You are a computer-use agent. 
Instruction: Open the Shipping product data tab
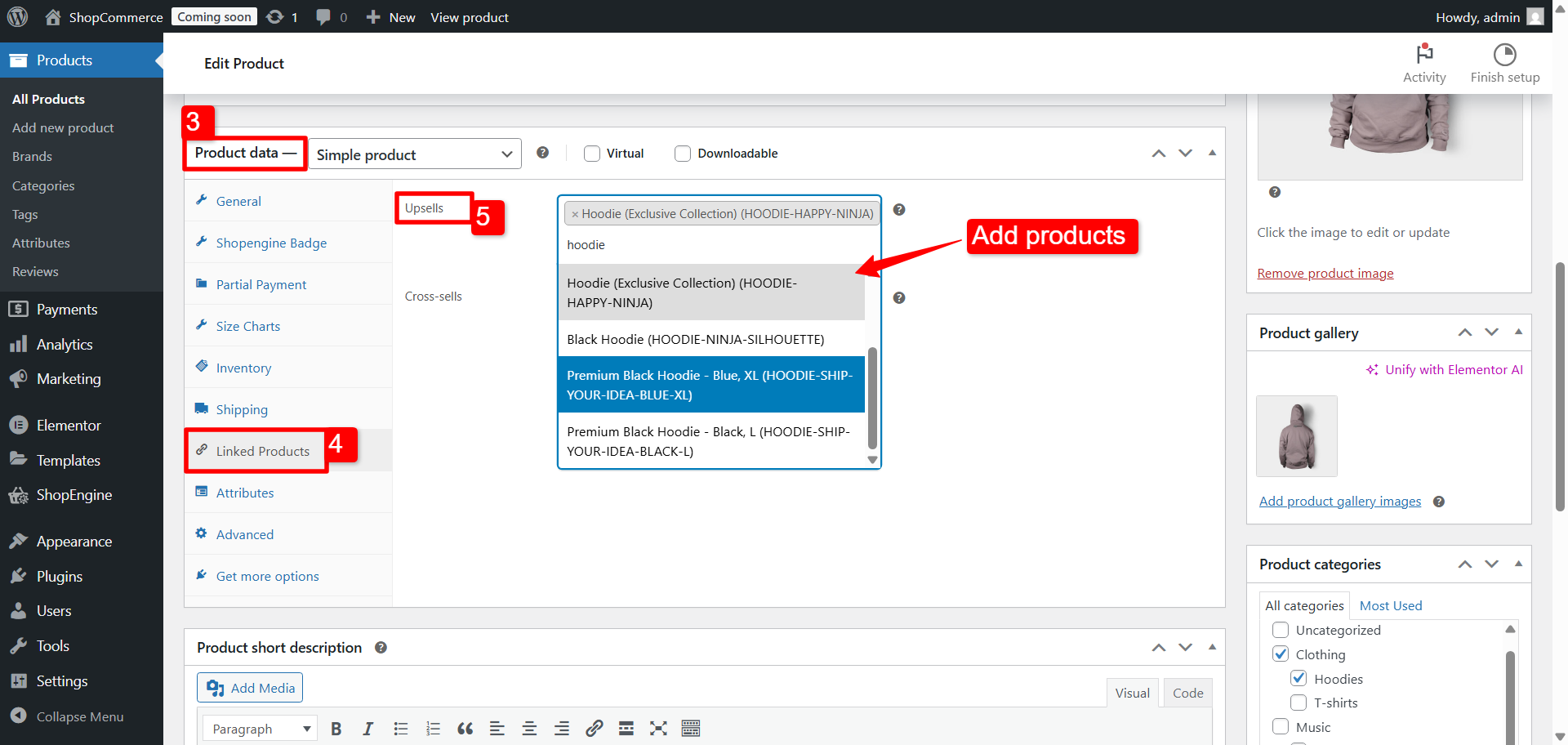point(288,409)
